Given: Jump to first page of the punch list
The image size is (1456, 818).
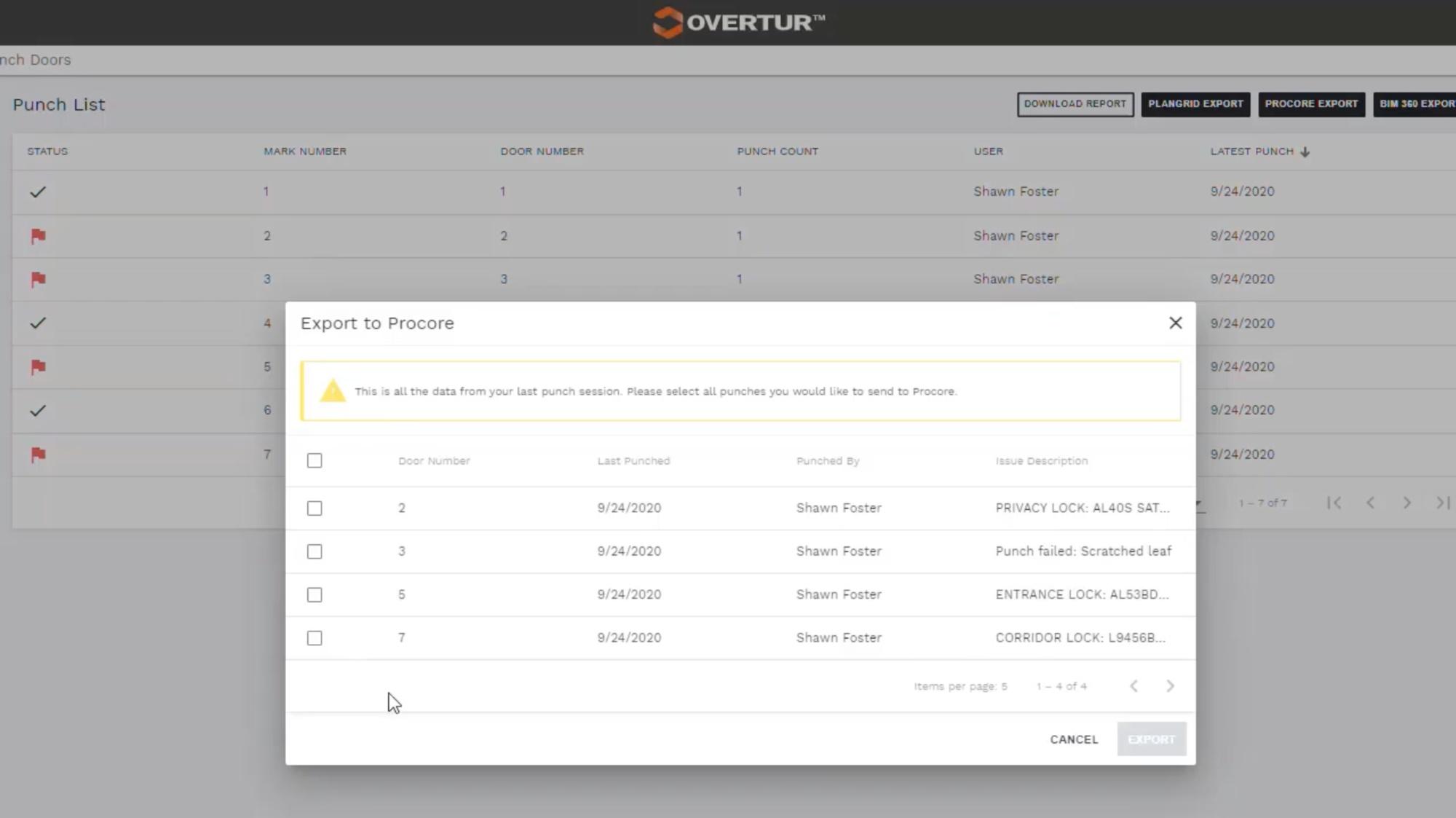Looking at the screenshot, I should pyautogui.click(x=1334, y=503).
